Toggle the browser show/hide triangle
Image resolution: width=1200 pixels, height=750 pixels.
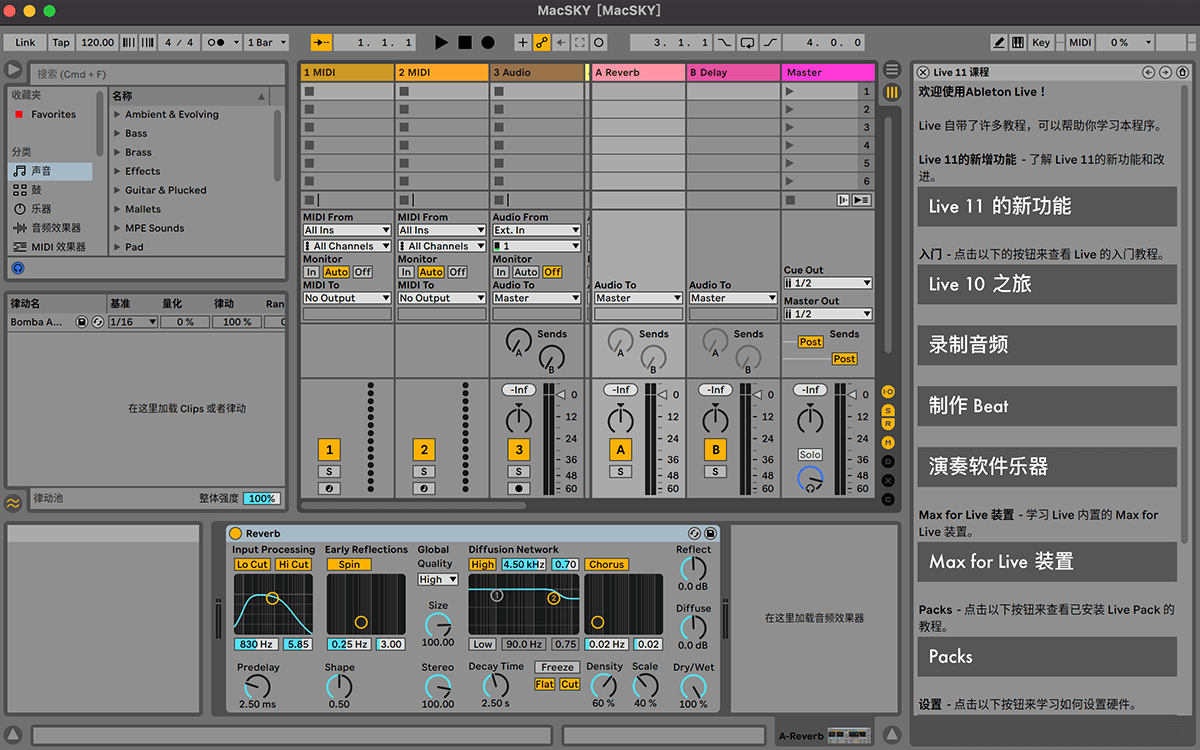click(x=13, y=70)
